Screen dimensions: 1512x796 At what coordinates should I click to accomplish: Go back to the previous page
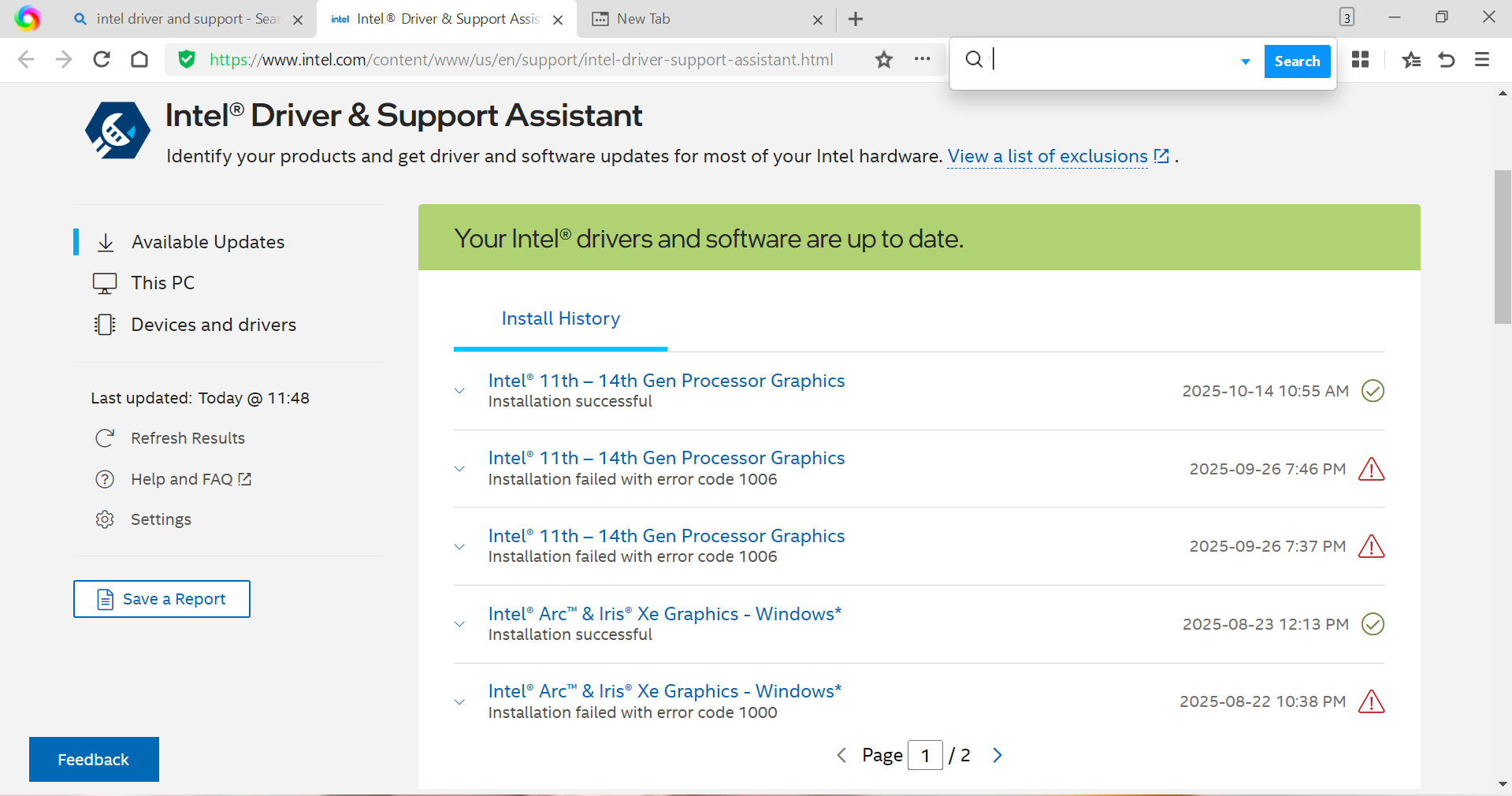tap(26, 59)
